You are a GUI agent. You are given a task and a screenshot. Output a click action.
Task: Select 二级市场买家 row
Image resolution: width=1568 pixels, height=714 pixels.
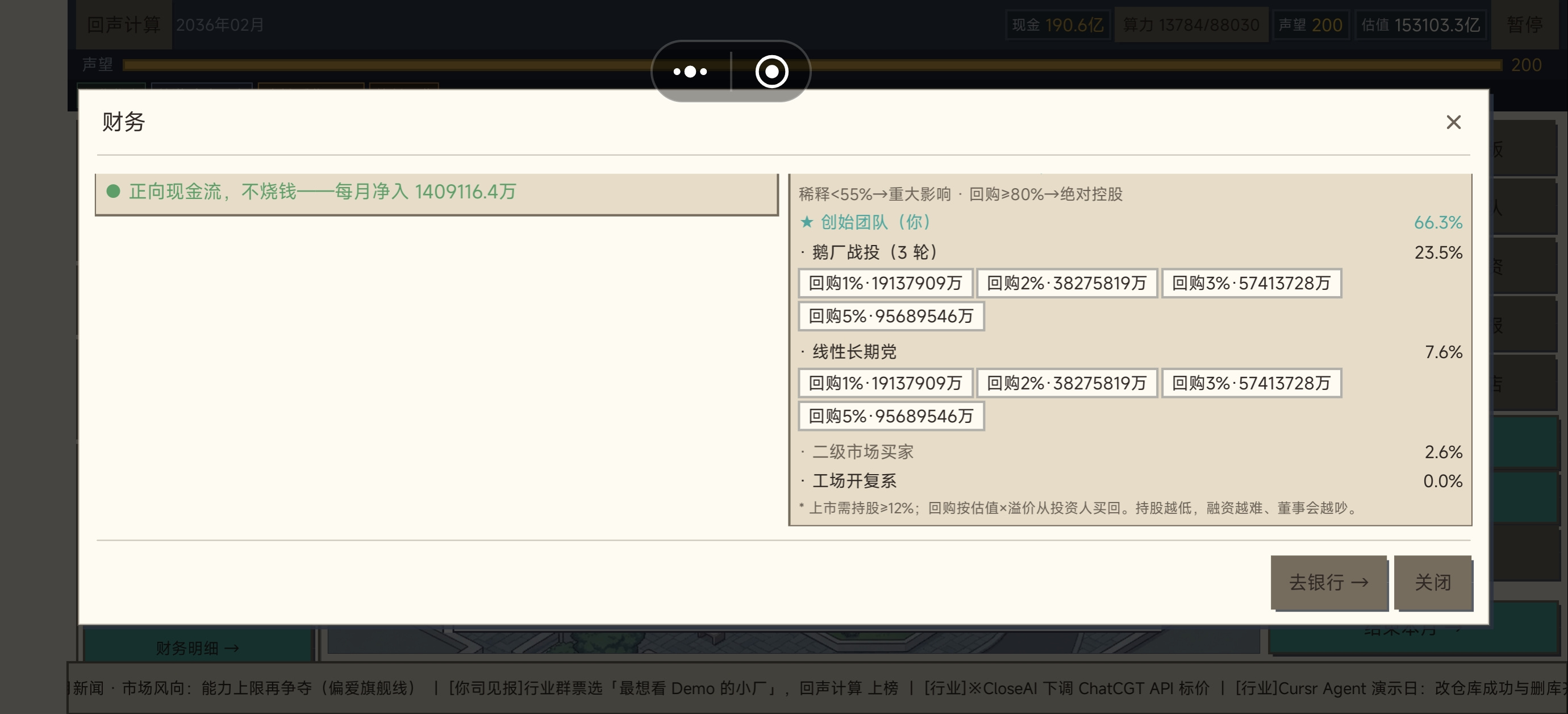1131,451
